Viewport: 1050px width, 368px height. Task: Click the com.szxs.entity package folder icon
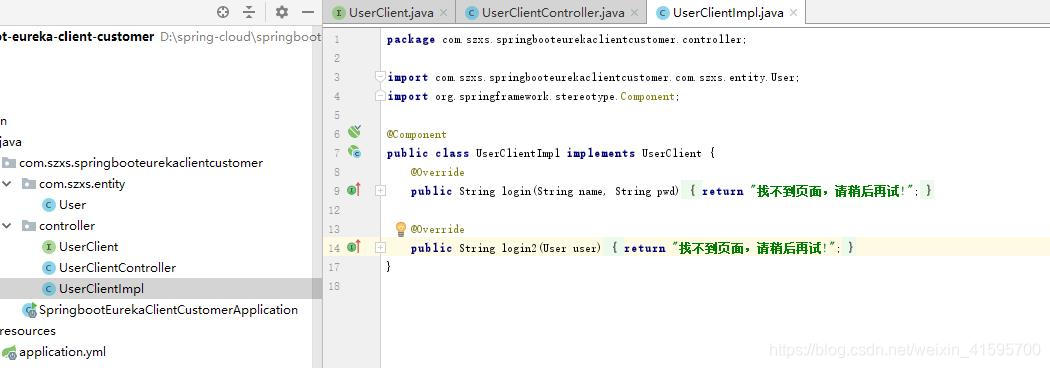[28, 184]
